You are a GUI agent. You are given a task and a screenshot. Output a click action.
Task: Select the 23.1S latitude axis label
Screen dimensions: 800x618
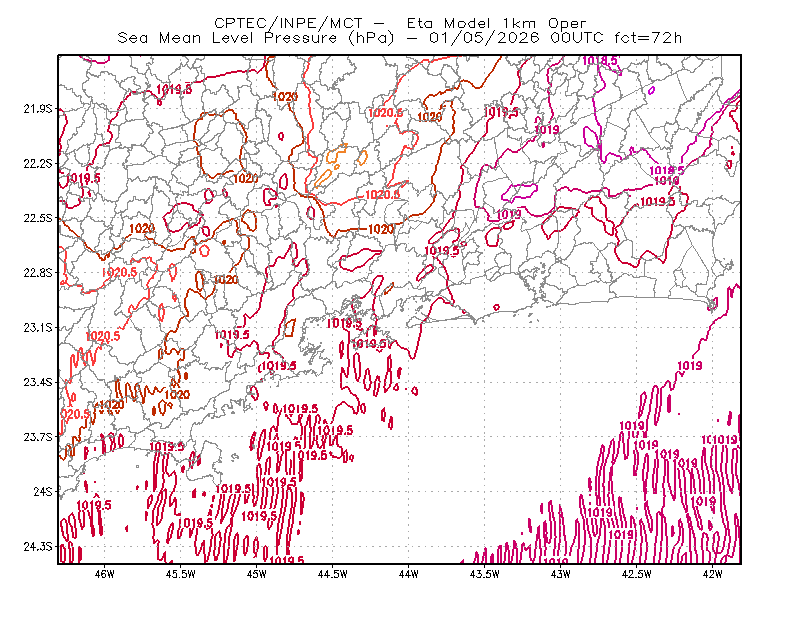(37, 327)
